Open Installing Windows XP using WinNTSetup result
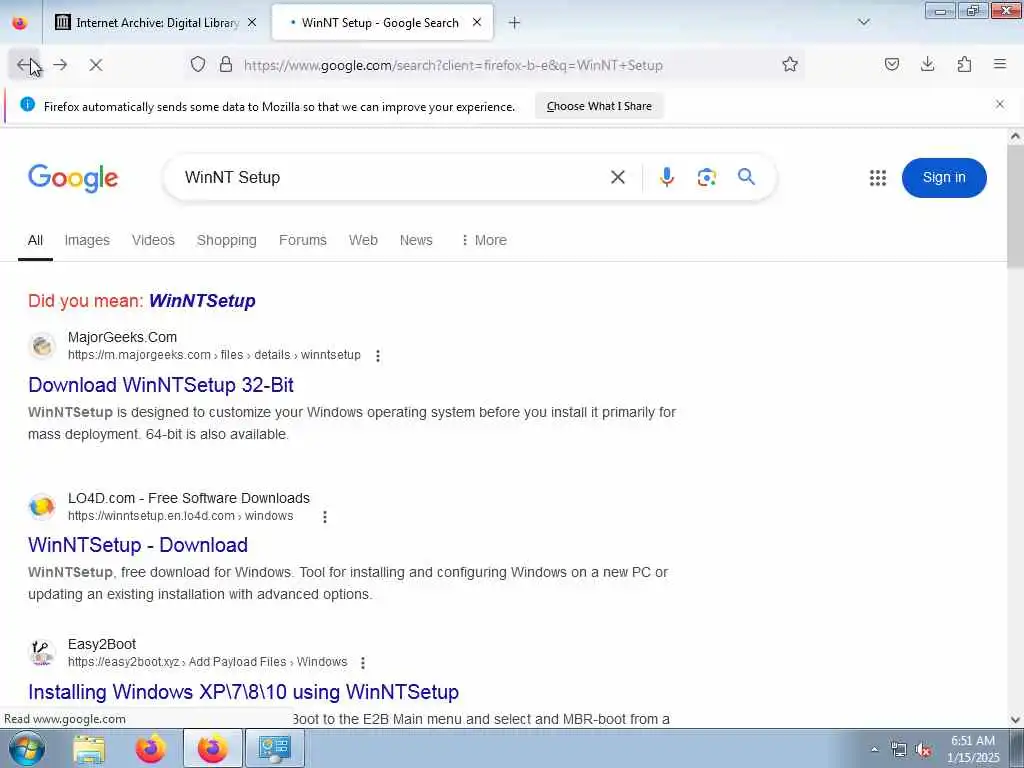Image resolution: width=1024 pixels, height=768 pixels. tap(244, 692)
